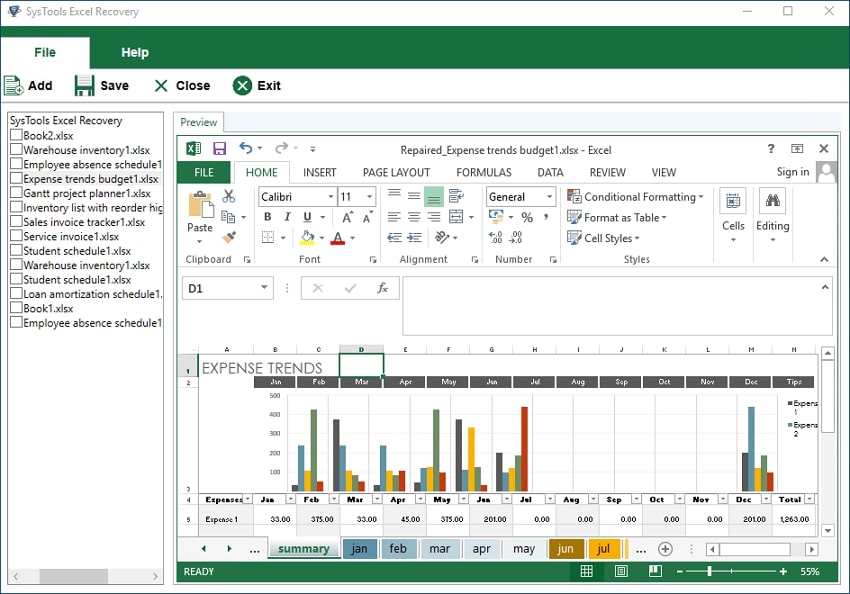Increase decimal places in Number group
This screenshot has height=594, width=850.
click(495, 237)
